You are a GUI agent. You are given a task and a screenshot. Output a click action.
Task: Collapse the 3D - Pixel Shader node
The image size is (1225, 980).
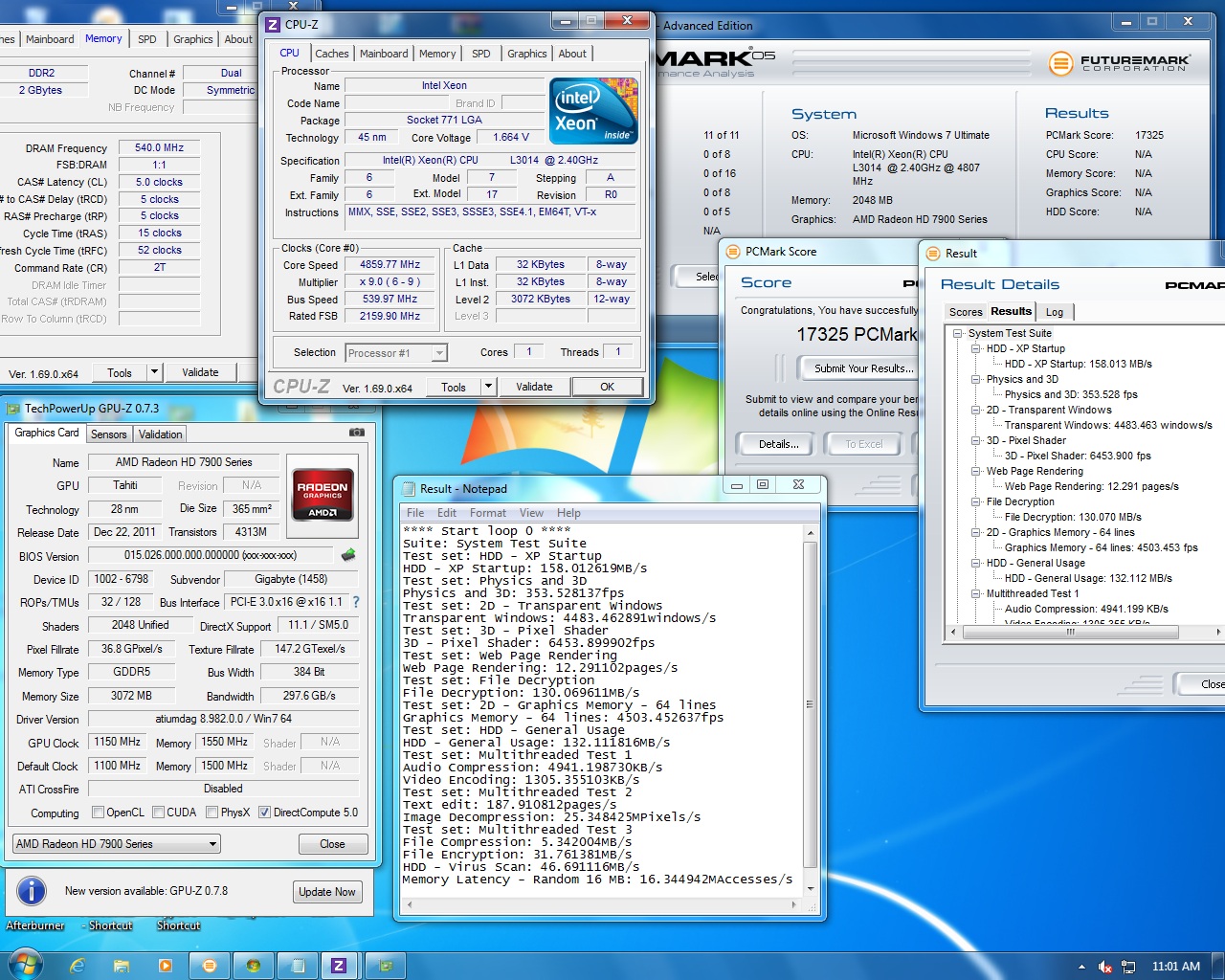[975, 441]
